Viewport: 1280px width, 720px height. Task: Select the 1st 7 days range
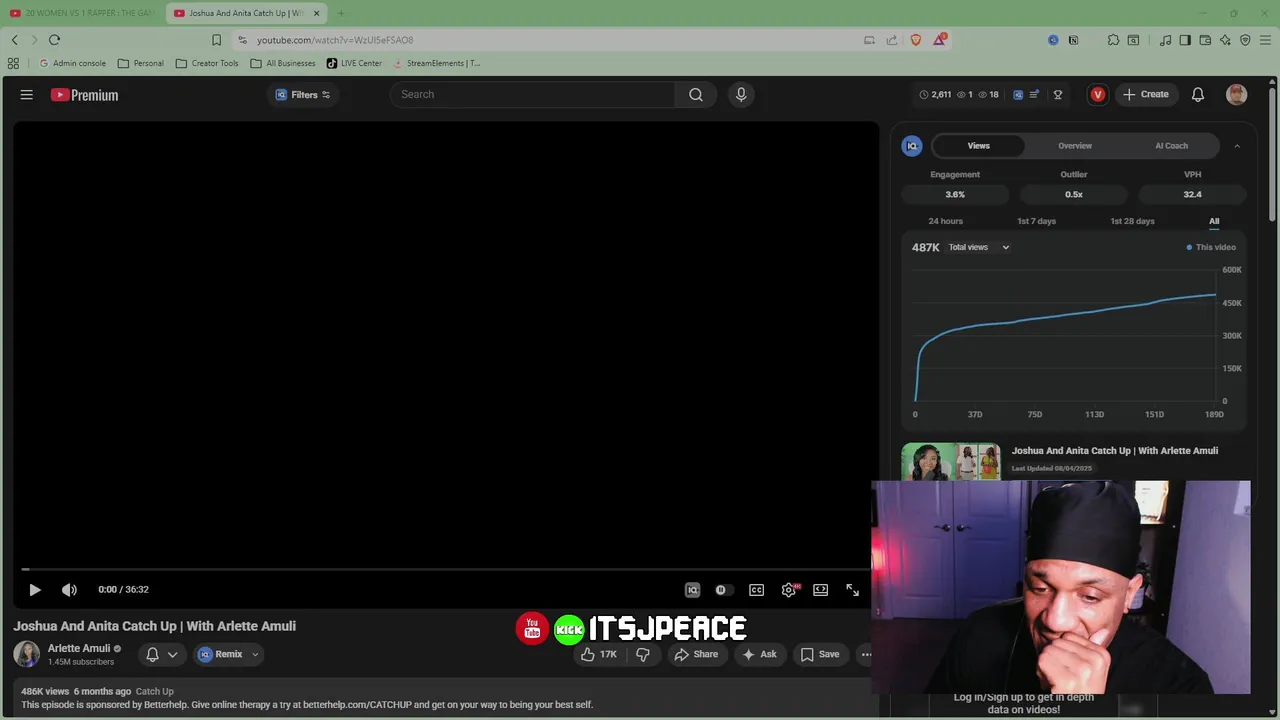[x=1036, y=221]
